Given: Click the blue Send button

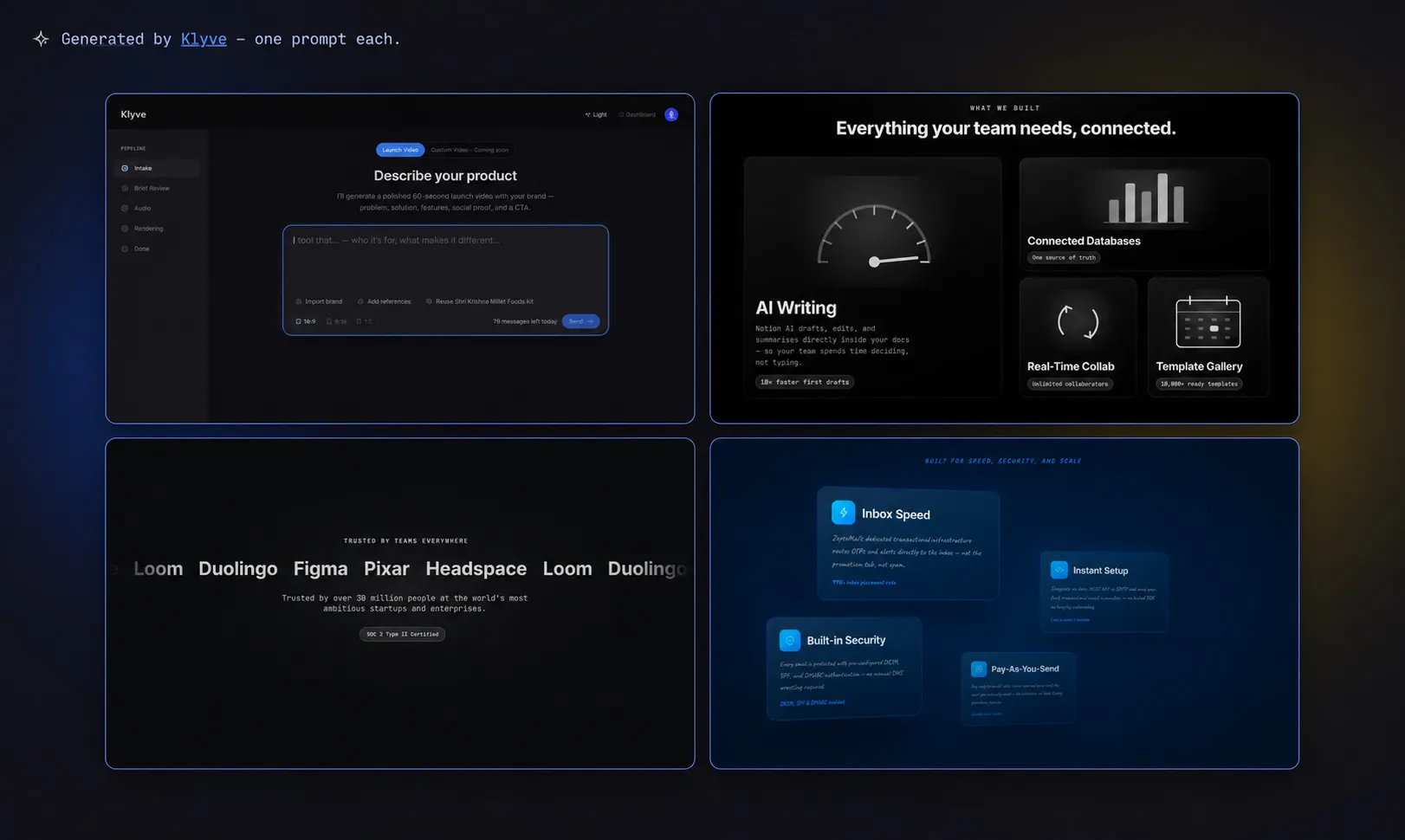Looking at the screenshot, I should [x=580, y=321].
